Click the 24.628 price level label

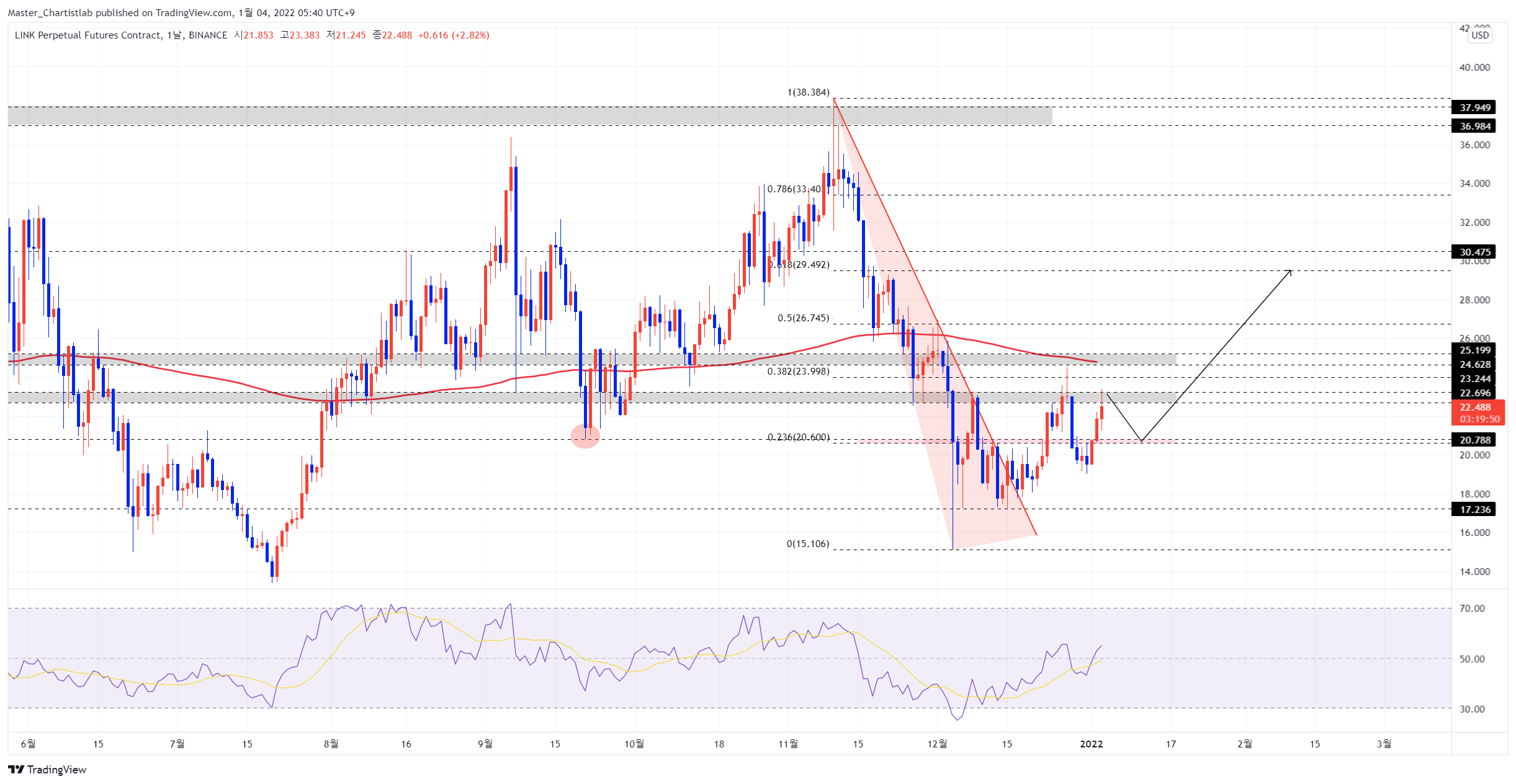click(1474, 364)
